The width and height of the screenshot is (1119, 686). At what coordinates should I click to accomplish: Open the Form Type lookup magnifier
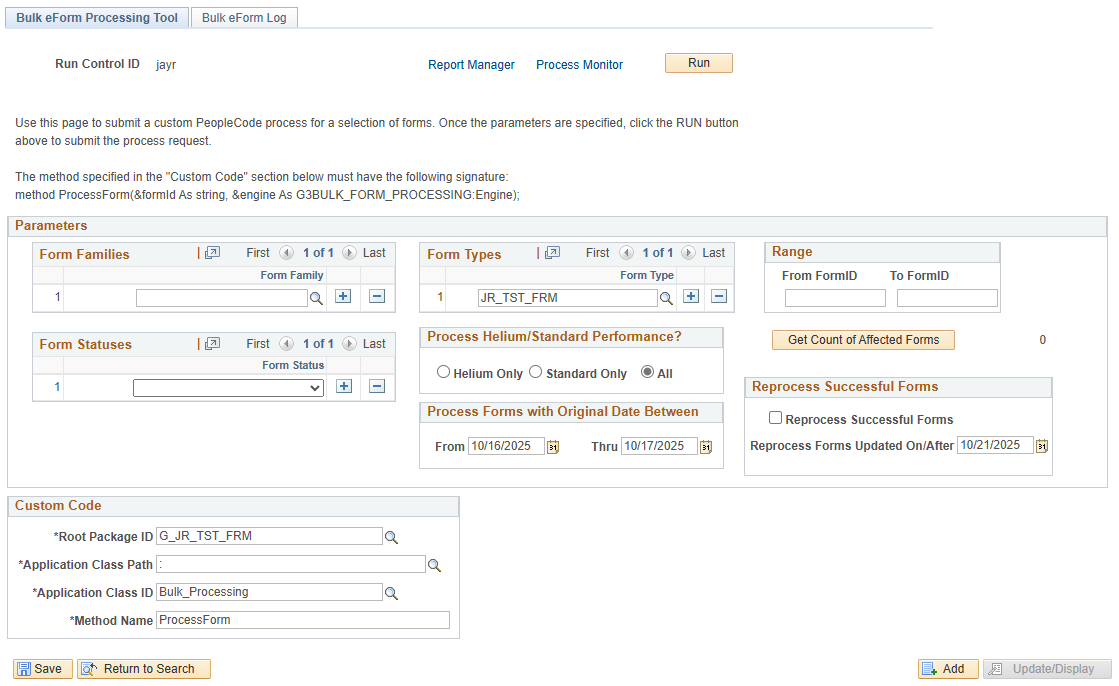pyautogui.click(x=667, y=297)
